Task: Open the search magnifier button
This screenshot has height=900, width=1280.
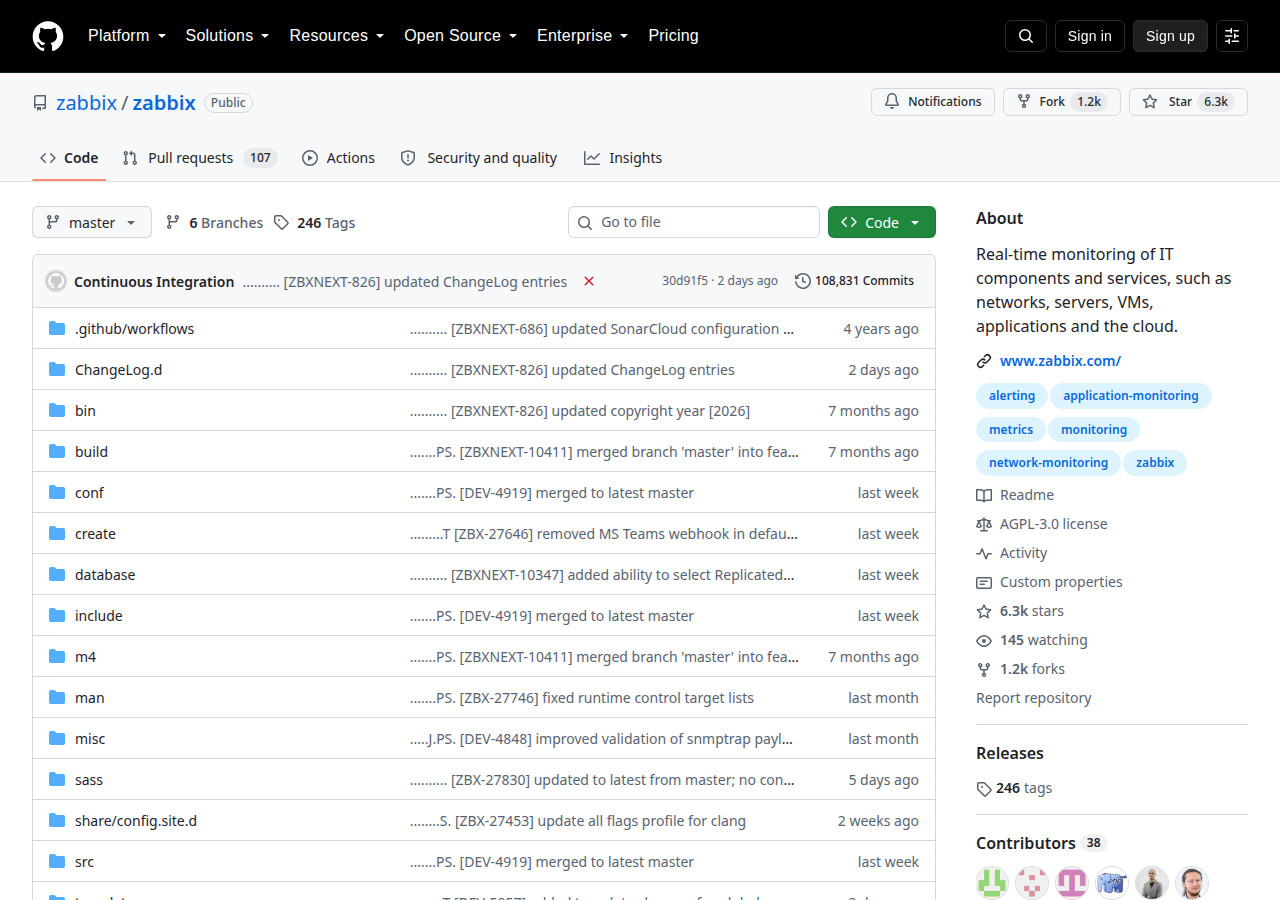Action: click(x=1026, y=36)
